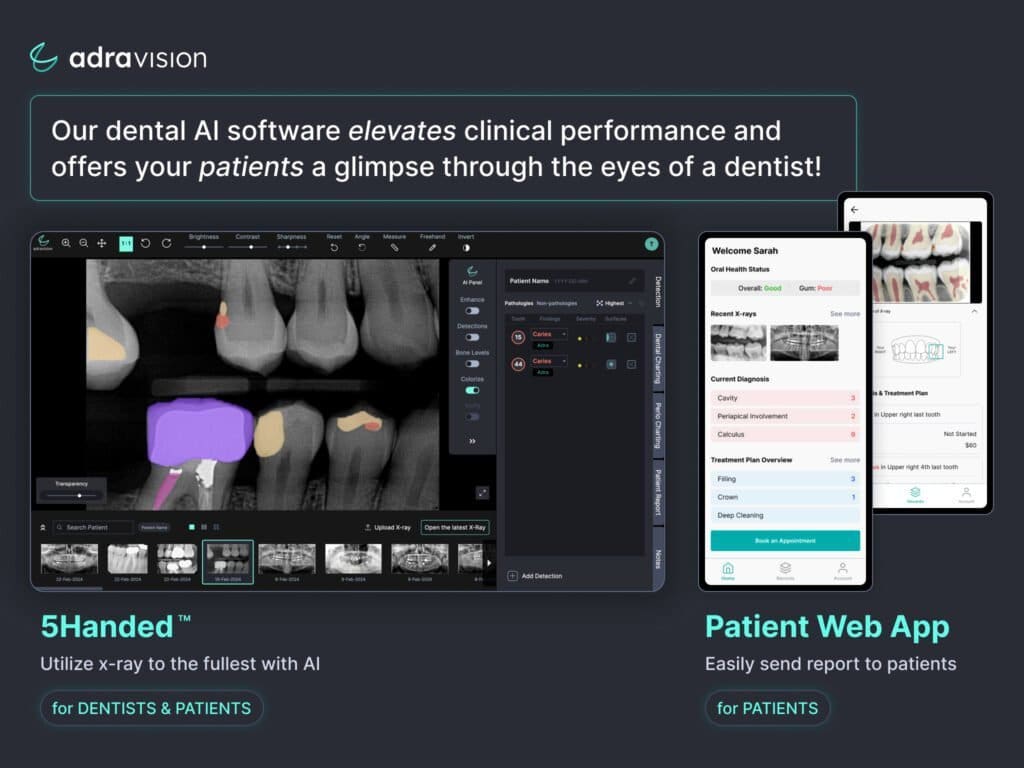This screenshot has height=768, width=1024.
Task: Open the Dental Charting side tab
Action: click(x=658, y=359)
